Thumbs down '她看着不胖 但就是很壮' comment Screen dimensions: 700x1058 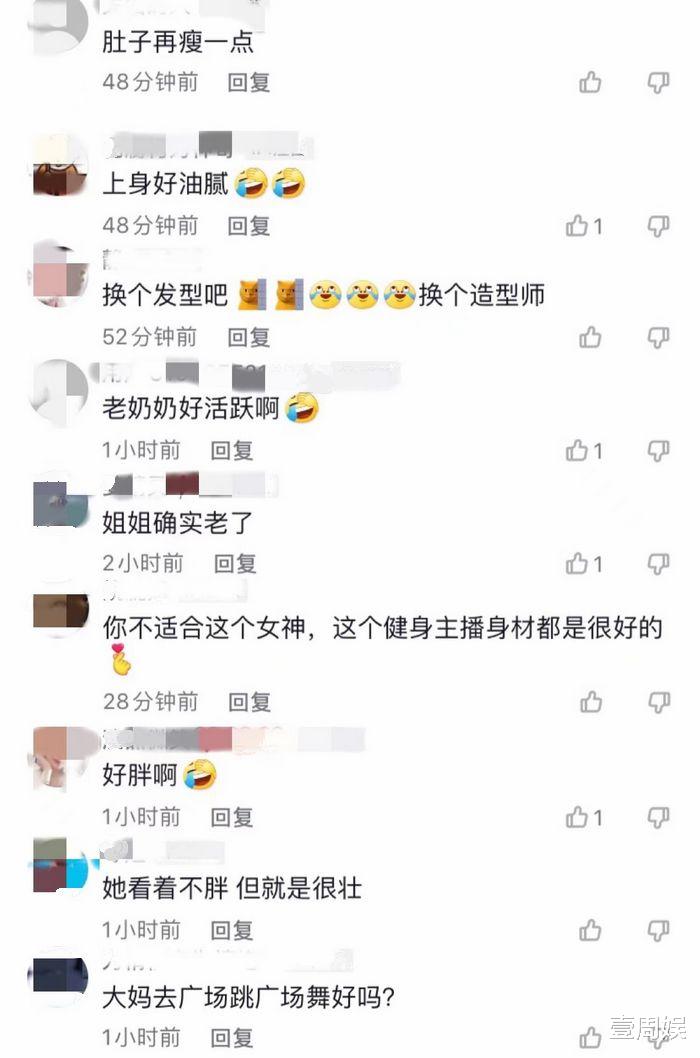pos(658,930)
